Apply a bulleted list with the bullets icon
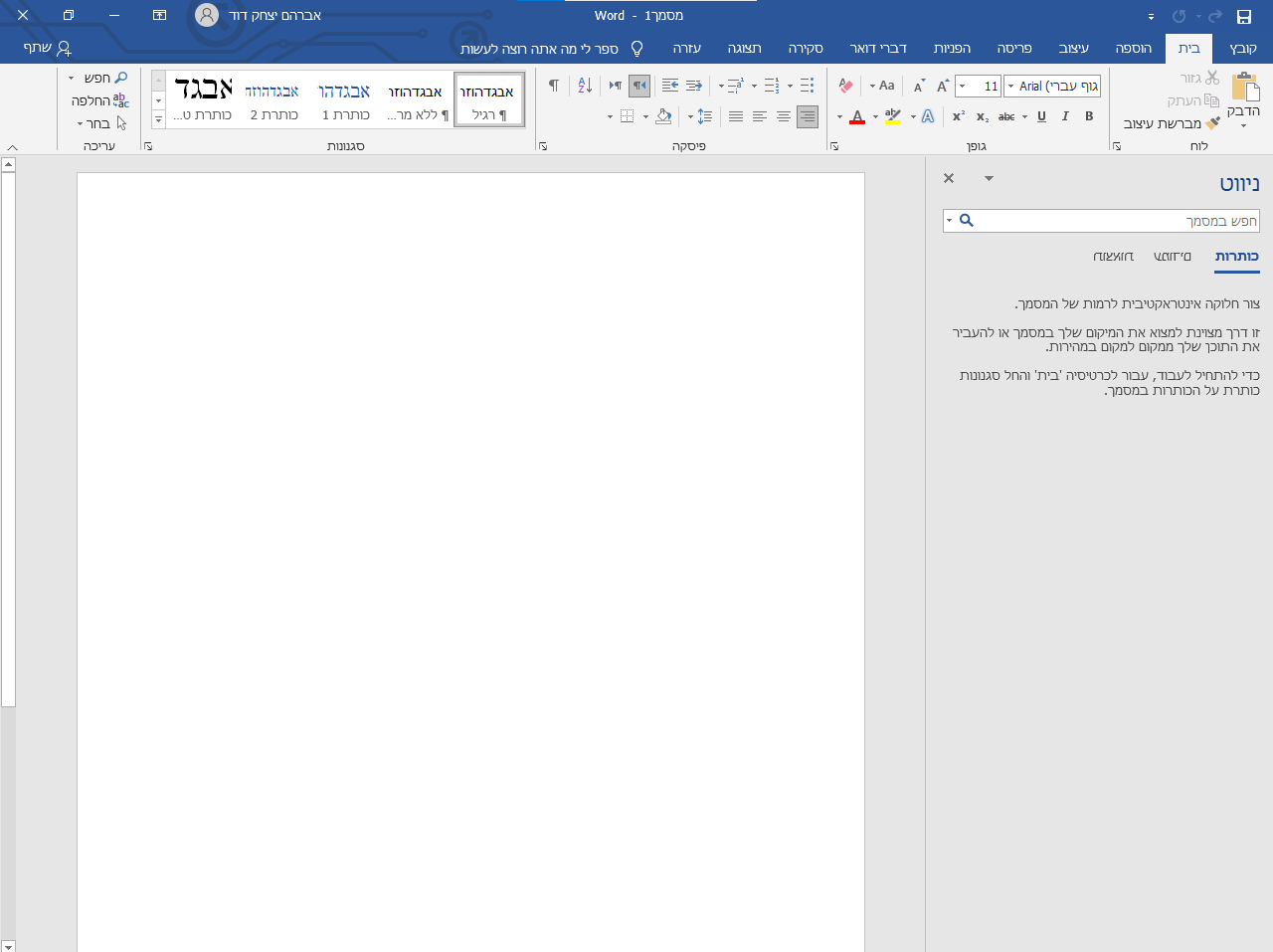The image size is (1273, 952). 807,86
